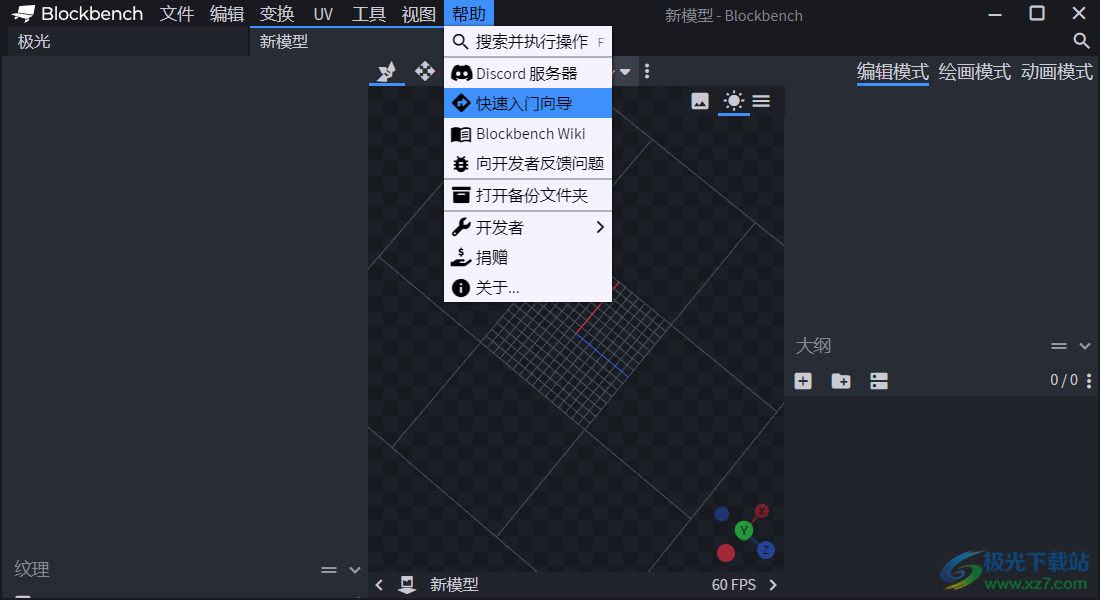Screen dimensions: 1100x600
Task: Click the Blockbench logo icon
Action: click(x=23, y=13)
